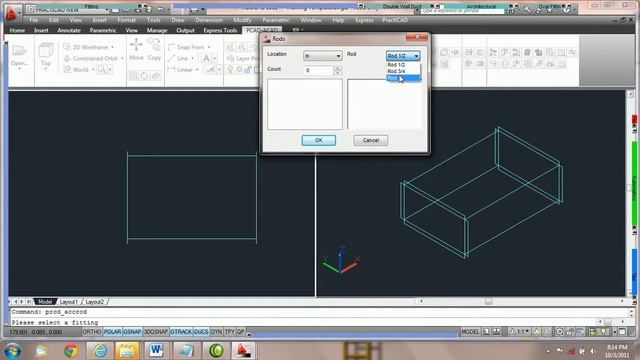640x360 pixels.
Task: Switch to the Layout1 tab
Action: click(x=69, y=302)
